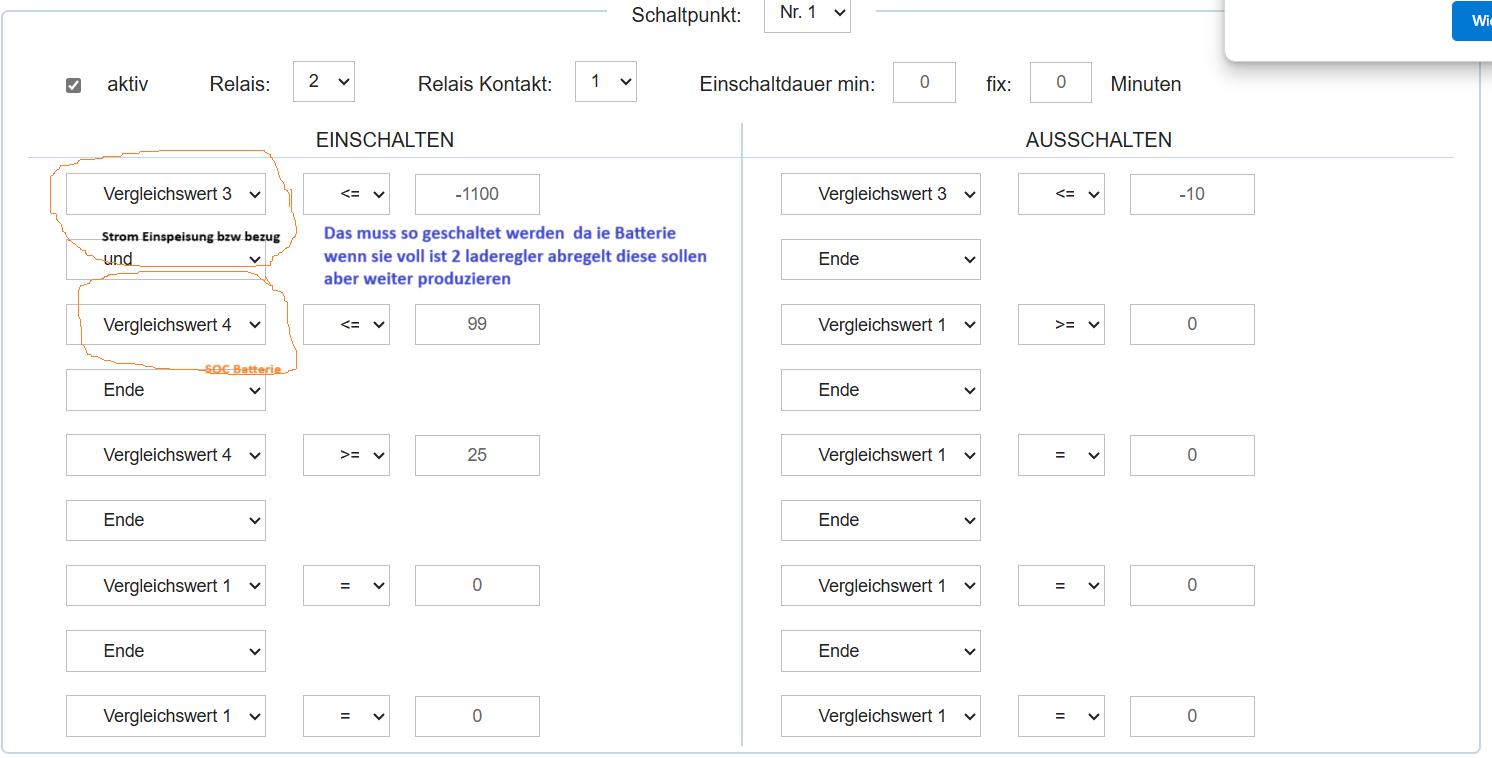Screen dimensions: 1492x758
Task: Open the >= operator dropdown beside value 25
Action: pyautogui.click(x=346, y=455)
